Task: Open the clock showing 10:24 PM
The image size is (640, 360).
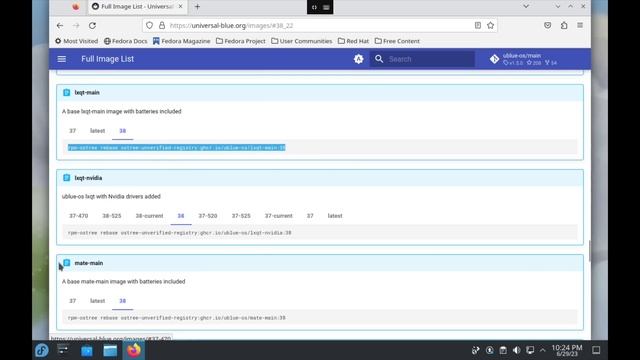Action: (x=567, y=350)
